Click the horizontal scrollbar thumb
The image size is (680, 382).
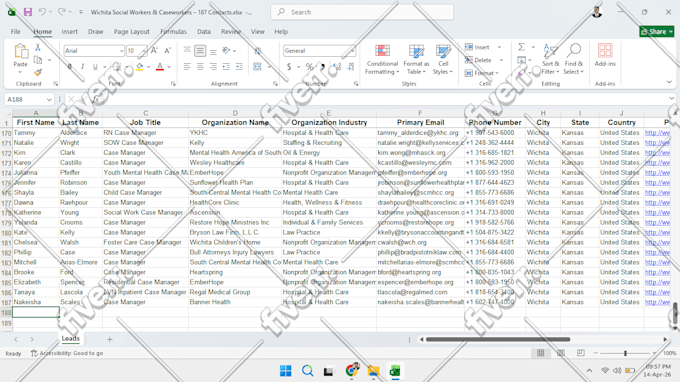tap(498, 340)
